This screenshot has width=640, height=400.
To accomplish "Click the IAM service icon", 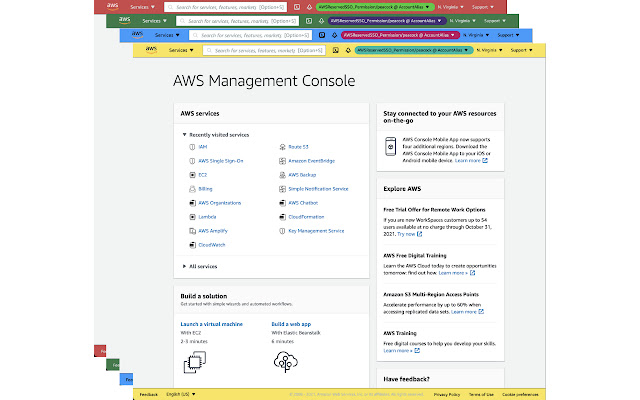I will [192, 147].
